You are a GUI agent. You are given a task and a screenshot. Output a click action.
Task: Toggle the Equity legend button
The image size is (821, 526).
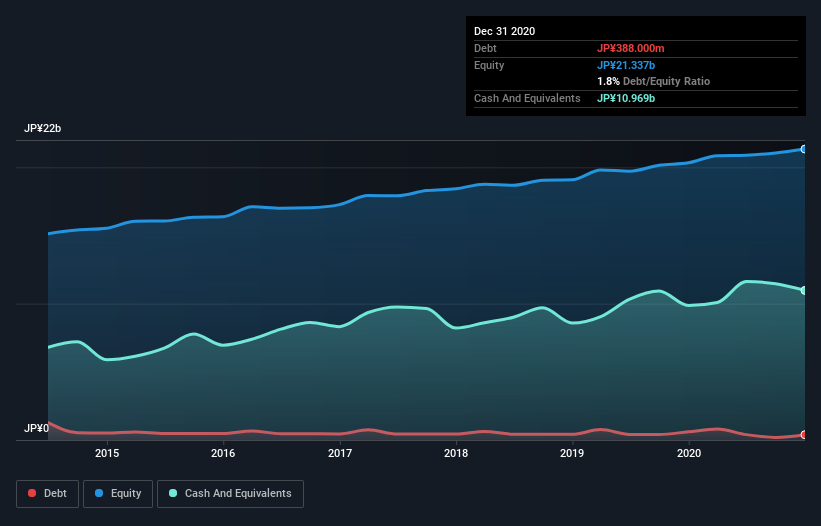pos(118,494)
